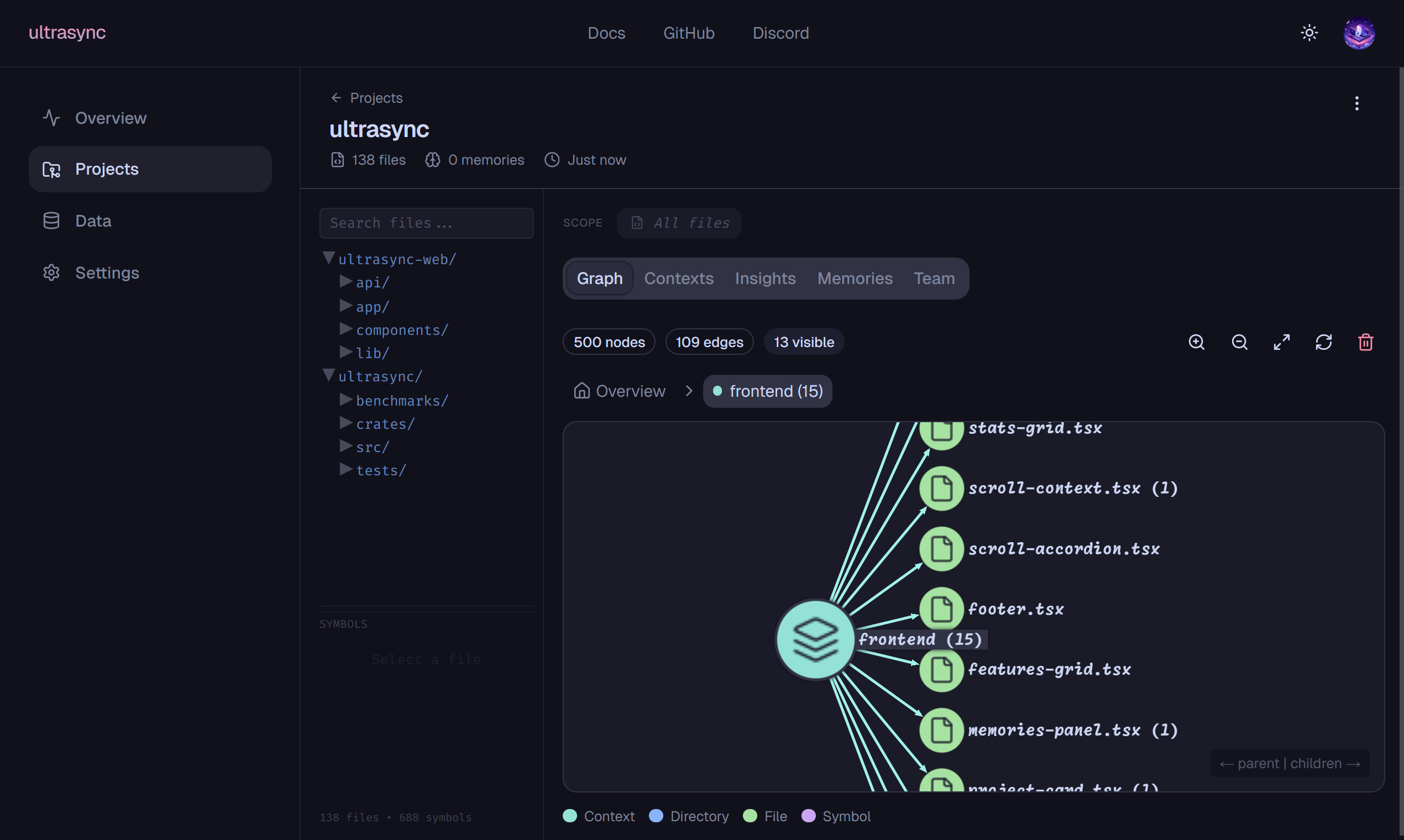
Task: Click the frontend context node circle
Action: (815, 639)
